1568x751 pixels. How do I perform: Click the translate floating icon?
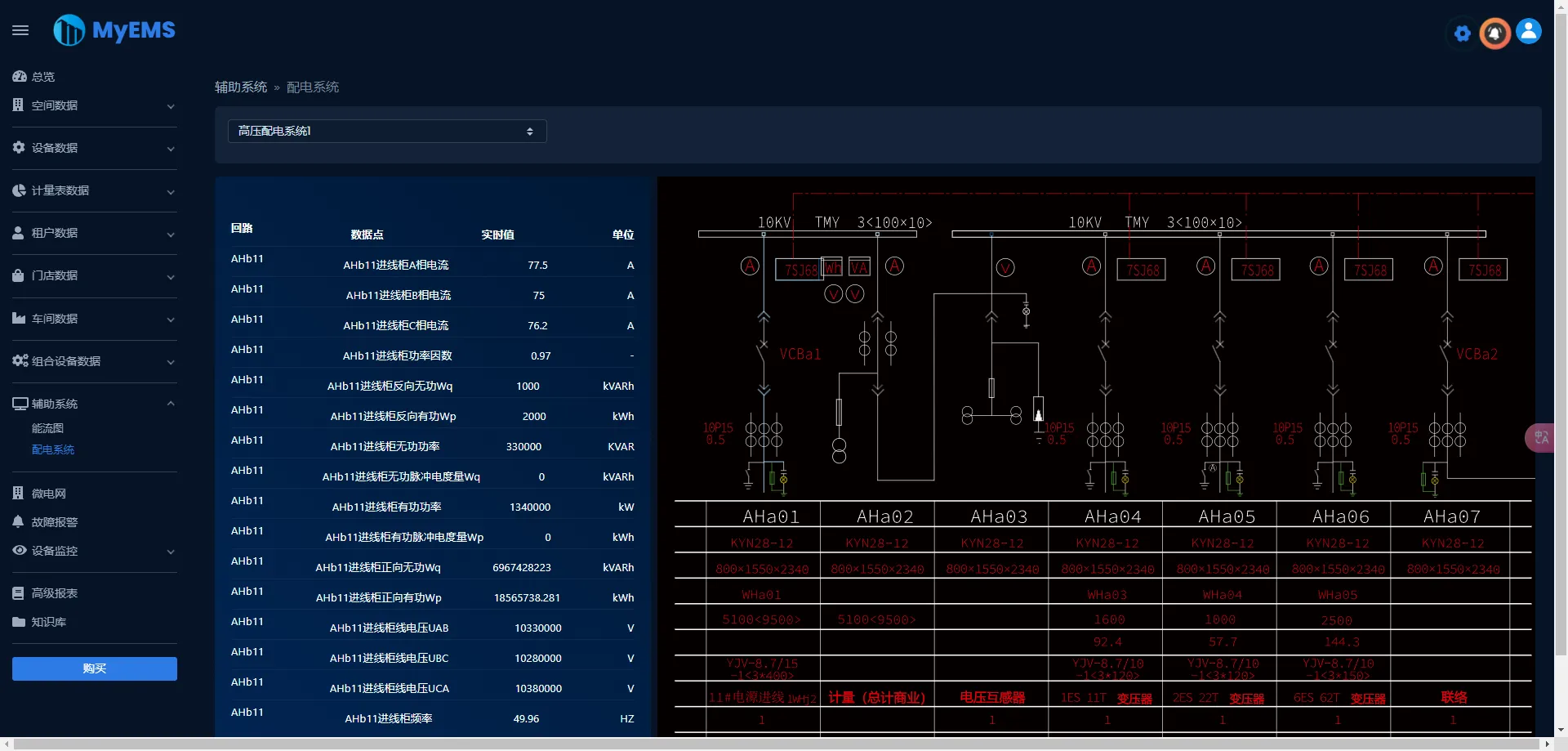tap(1541, 438)
